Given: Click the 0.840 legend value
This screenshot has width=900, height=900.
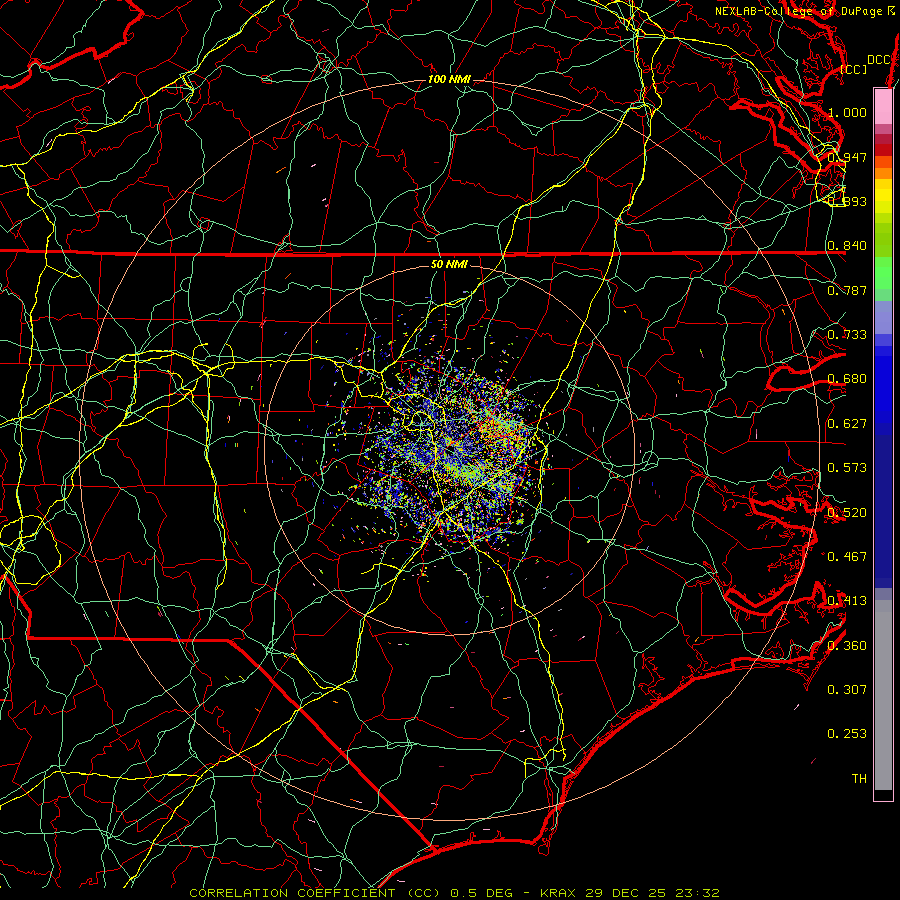Looking at the screenshot, I should (x=847, y=246).
